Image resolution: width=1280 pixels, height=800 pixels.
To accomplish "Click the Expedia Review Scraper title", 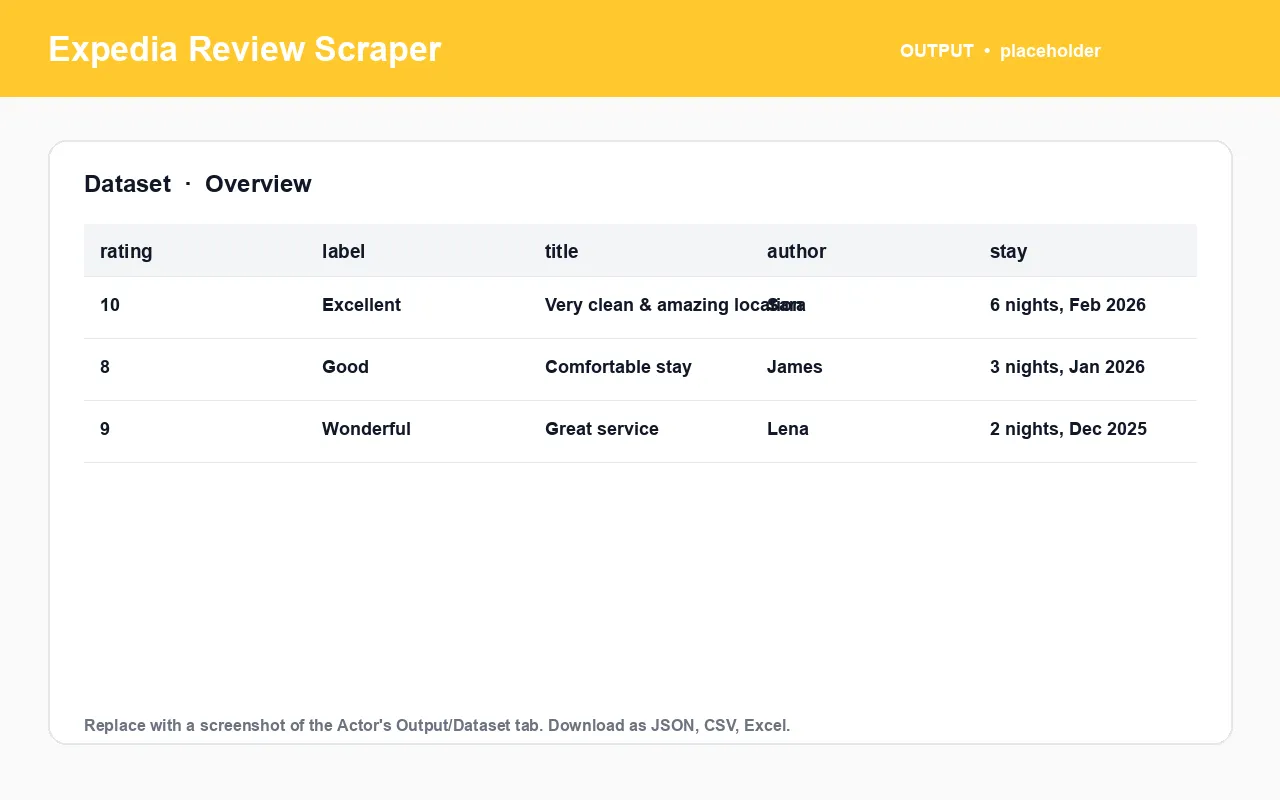I will click(x=245, y=49).
